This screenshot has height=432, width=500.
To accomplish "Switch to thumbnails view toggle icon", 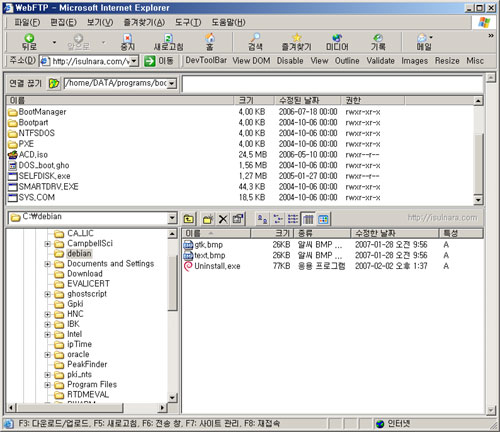I will [323, 219].
